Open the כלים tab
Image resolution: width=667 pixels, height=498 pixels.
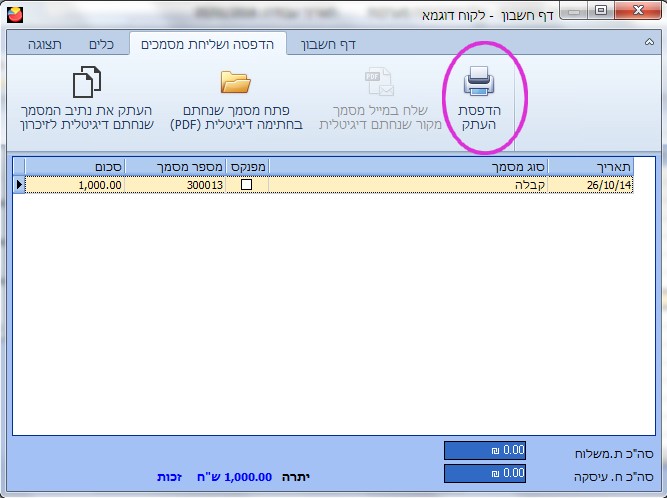(99, 44)
